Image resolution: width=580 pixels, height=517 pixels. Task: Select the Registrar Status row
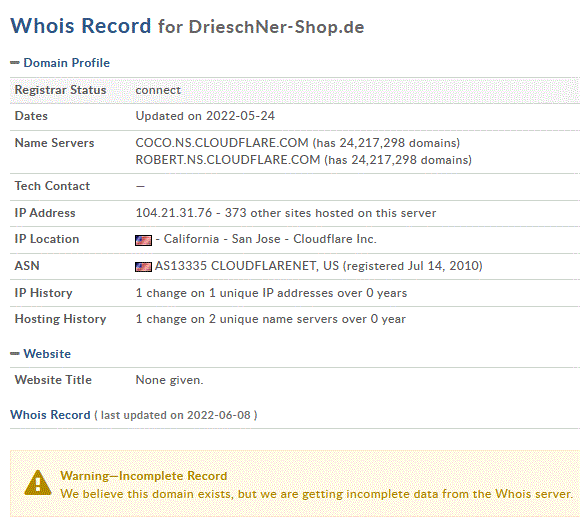(x=295, y=90)
